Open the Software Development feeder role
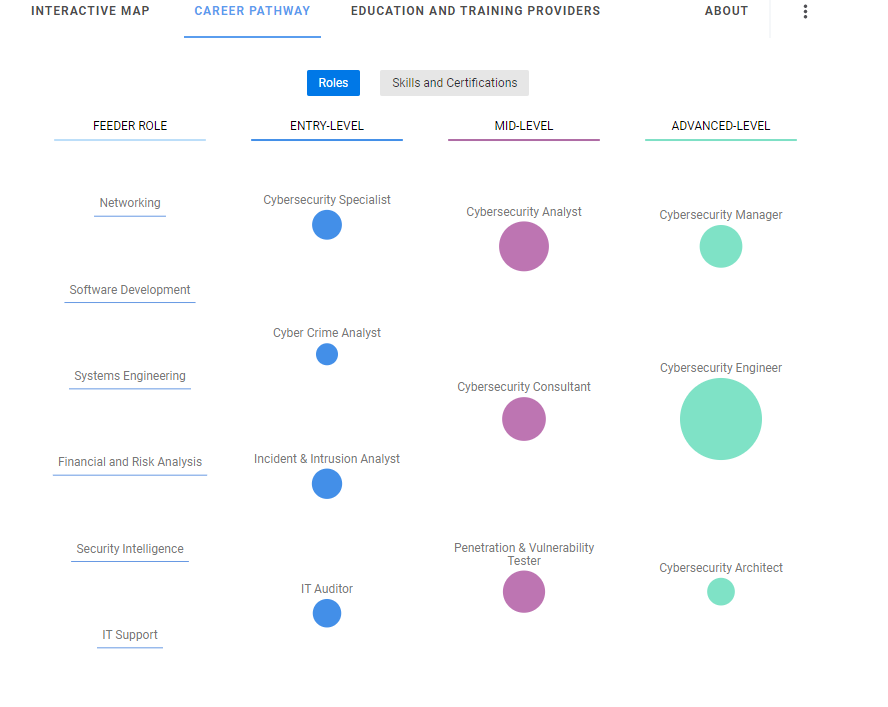 [x=130, y=290]
